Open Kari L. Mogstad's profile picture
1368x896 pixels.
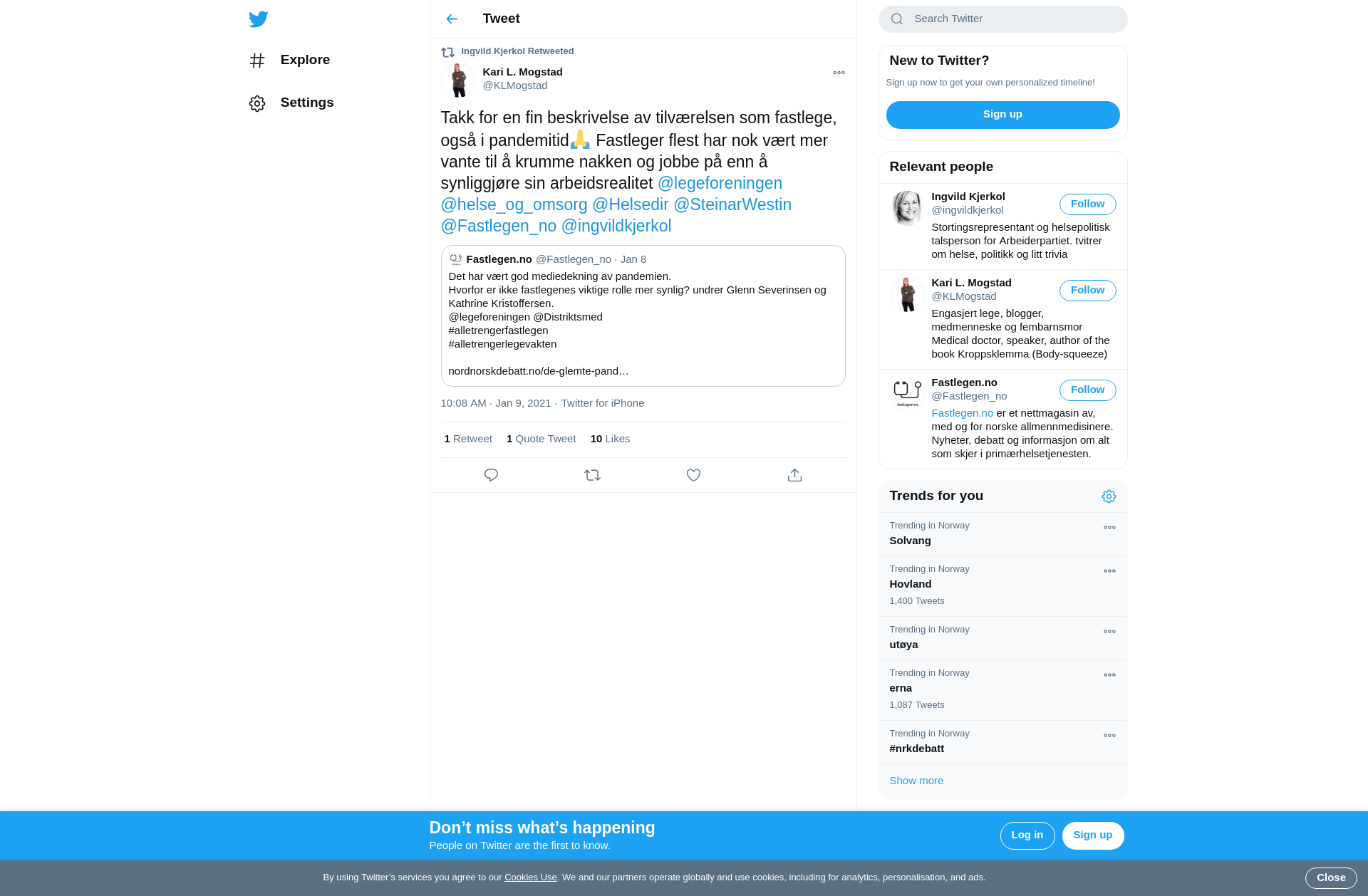458,79
